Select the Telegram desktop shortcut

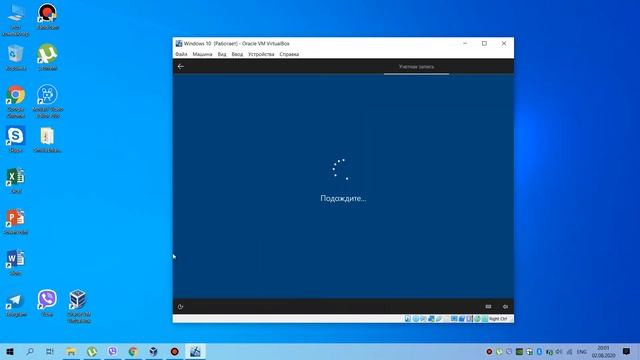click(x=16, y=304)
